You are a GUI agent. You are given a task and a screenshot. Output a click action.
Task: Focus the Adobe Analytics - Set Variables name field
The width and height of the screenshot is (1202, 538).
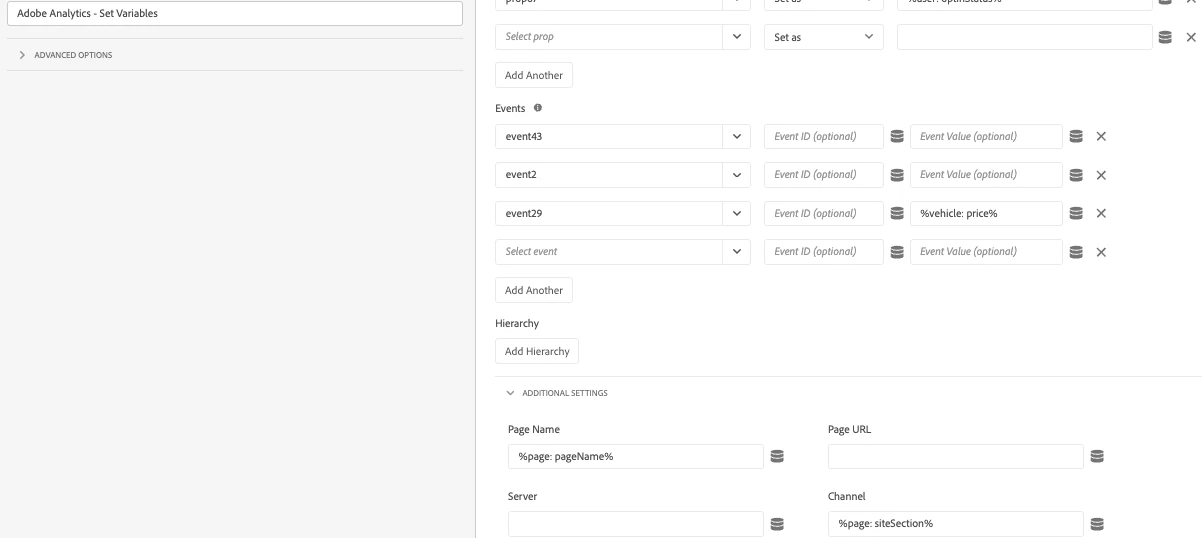coord(235,14)
